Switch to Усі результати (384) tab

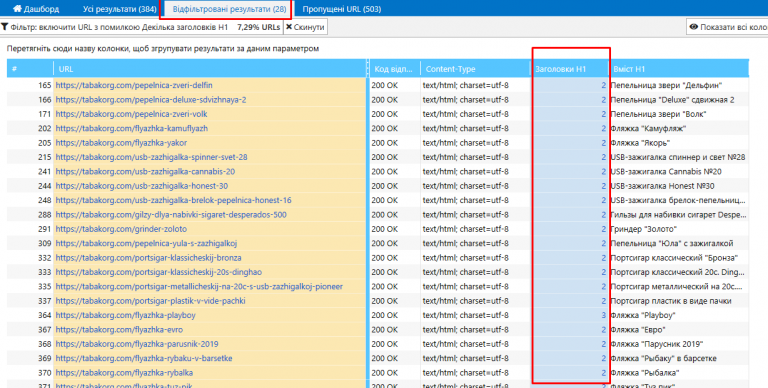pyautogui.click(x=120, y=9)
